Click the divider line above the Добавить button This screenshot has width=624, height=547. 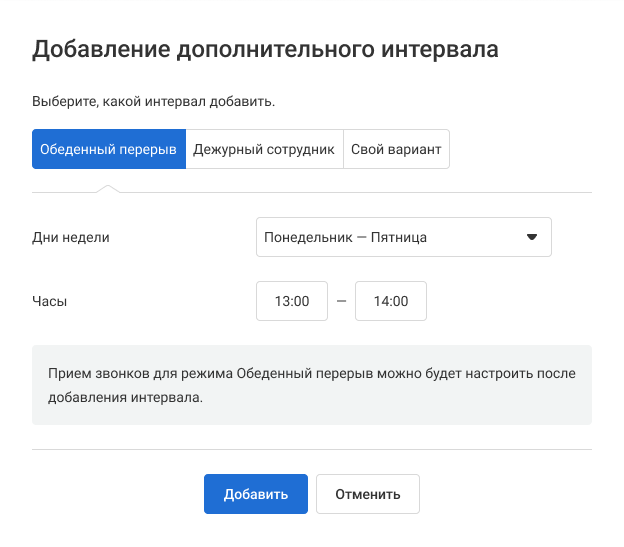[x=311, y=450]
